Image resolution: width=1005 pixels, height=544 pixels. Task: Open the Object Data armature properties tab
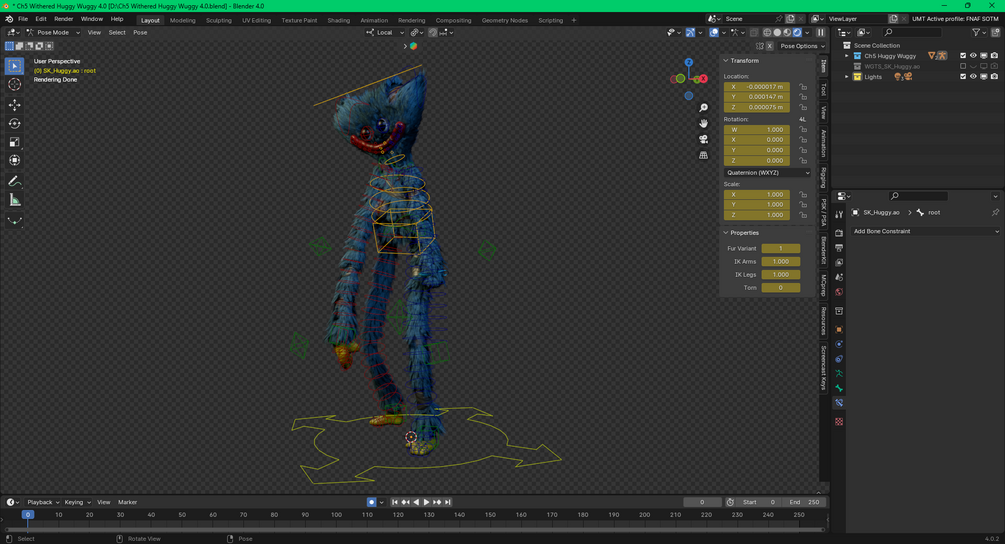pyautogui.click(x=839, y=374)
